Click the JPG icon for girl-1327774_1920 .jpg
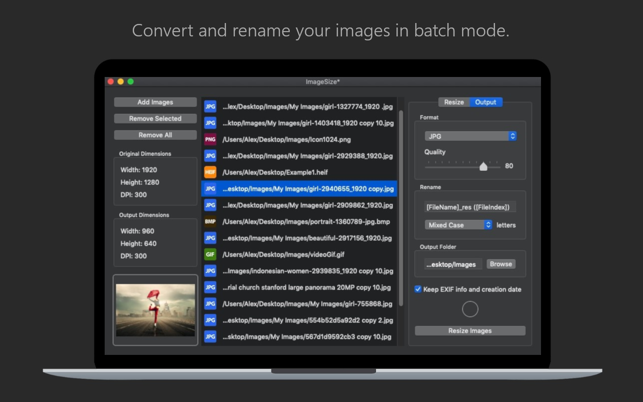Viewport: 643px width, 402px height. click(210, 107)
